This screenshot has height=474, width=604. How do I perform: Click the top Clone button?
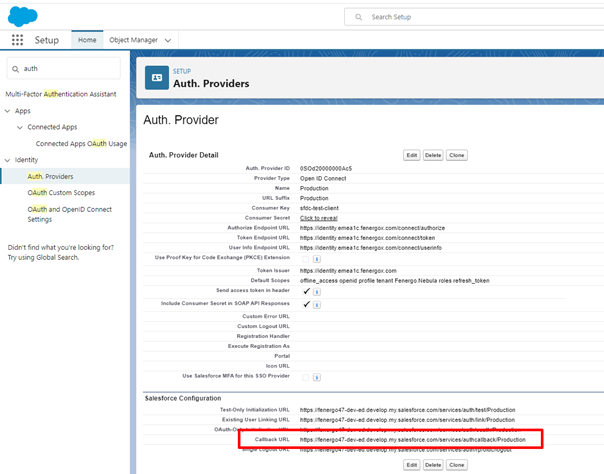pyautogui.click(x=456, y=155)
